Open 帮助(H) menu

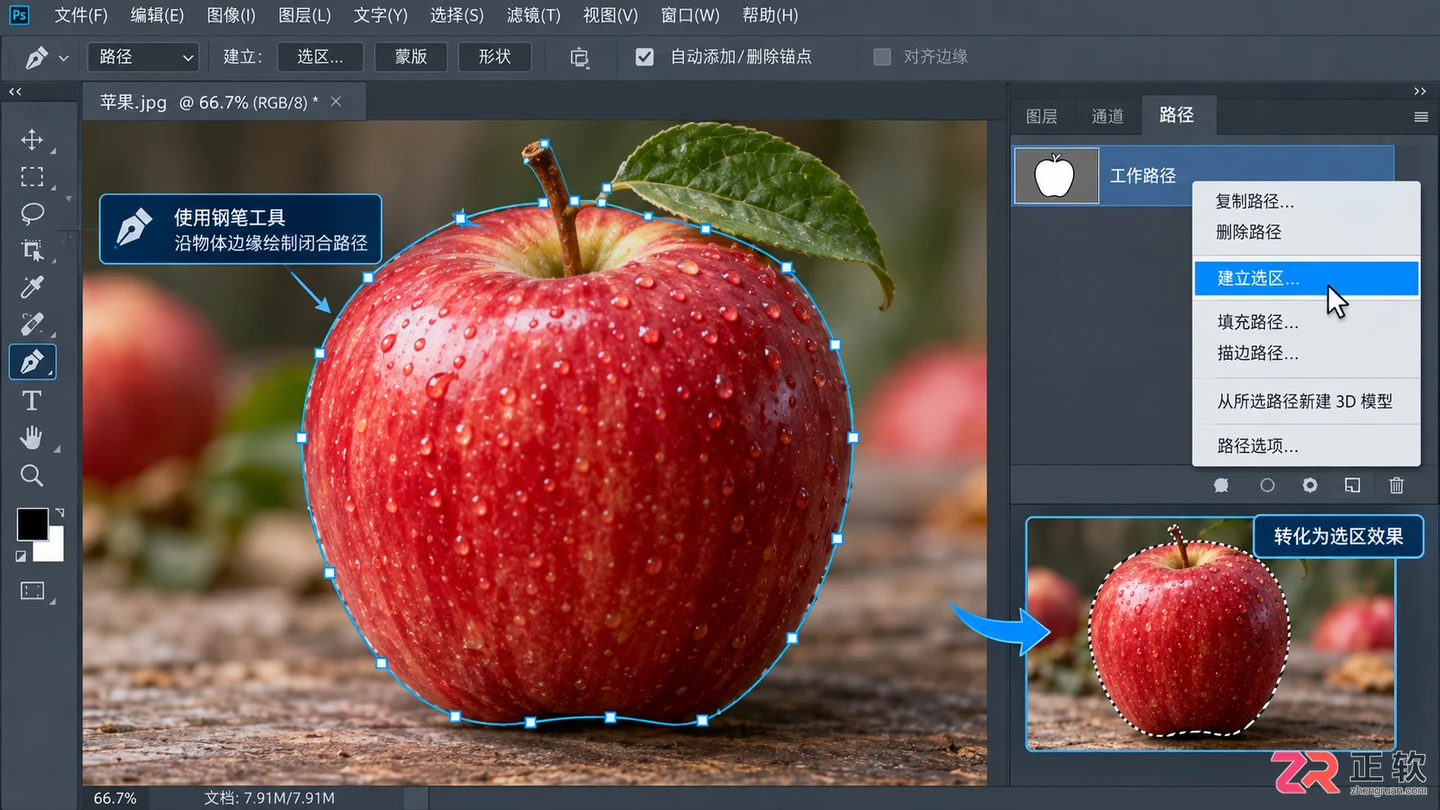tap(770, 16)
